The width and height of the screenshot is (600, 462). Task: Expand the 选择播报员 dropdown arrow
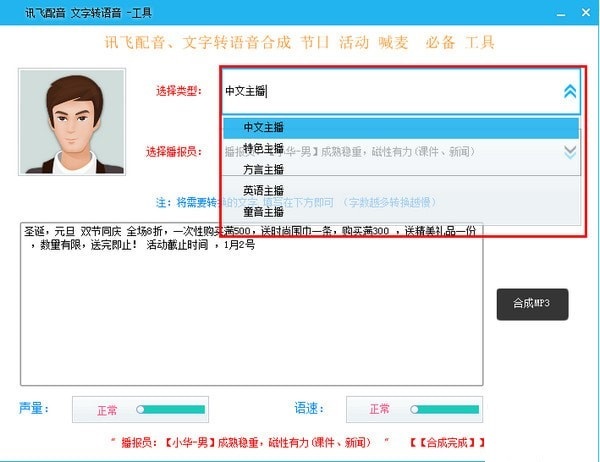[x=570, y=152]
